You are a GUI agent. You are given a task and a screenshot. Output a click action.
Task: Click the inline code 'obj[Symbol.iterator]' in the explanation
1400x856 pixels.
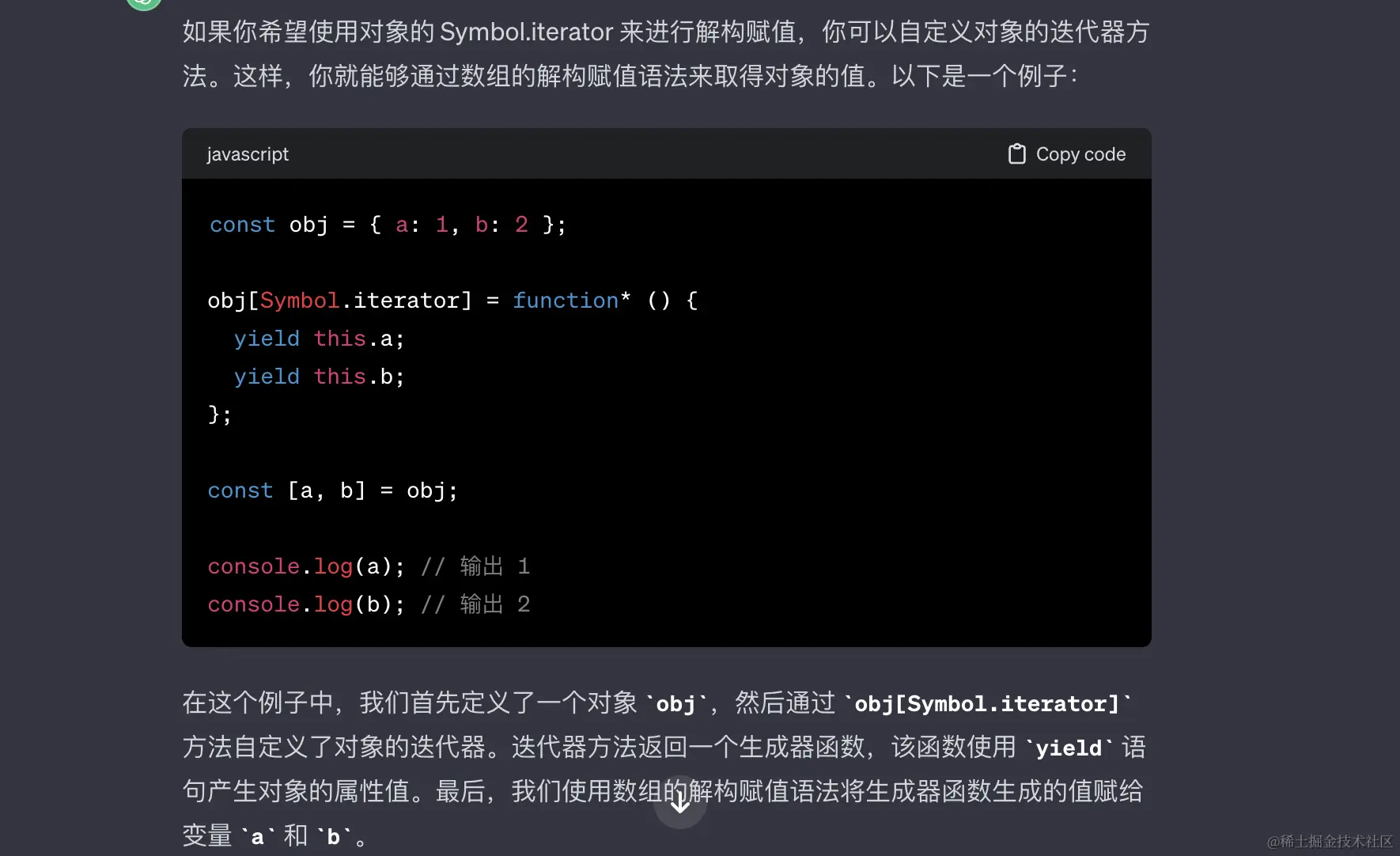pyautogui.click(x=987, y=703)
